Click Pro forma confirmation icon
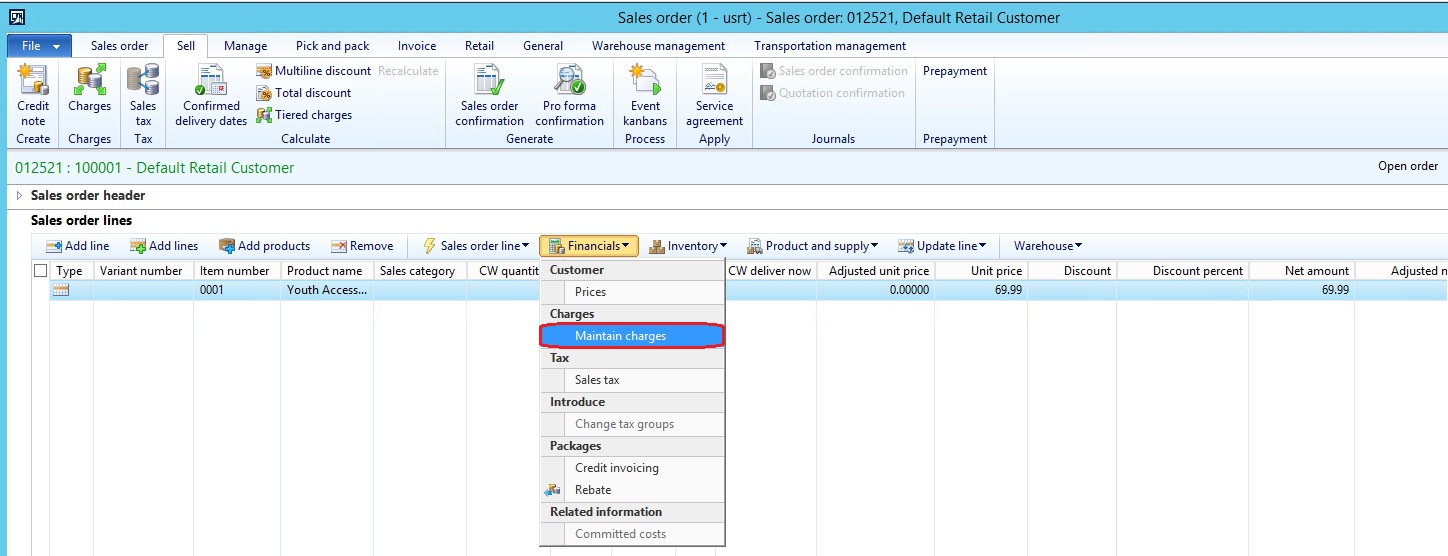Viewport: 1448px width, 556px height. click(x=569, y=95)
